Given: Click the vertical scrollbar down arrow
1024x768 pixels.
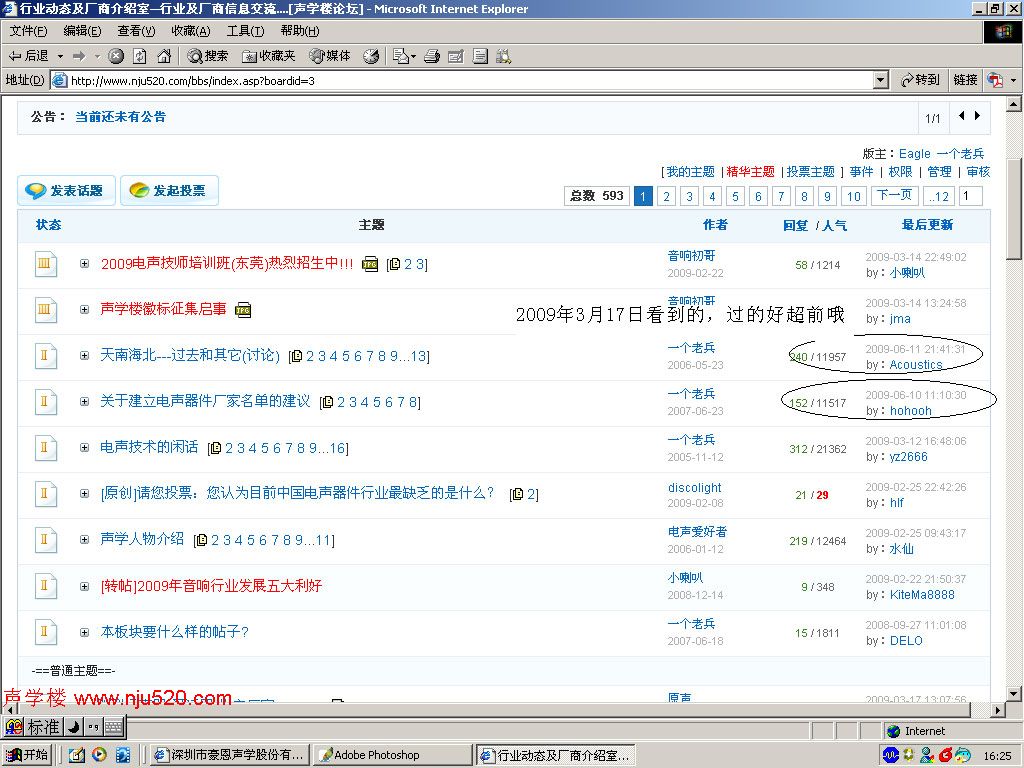Looking at the screenshot, I should click(1014, 693).
